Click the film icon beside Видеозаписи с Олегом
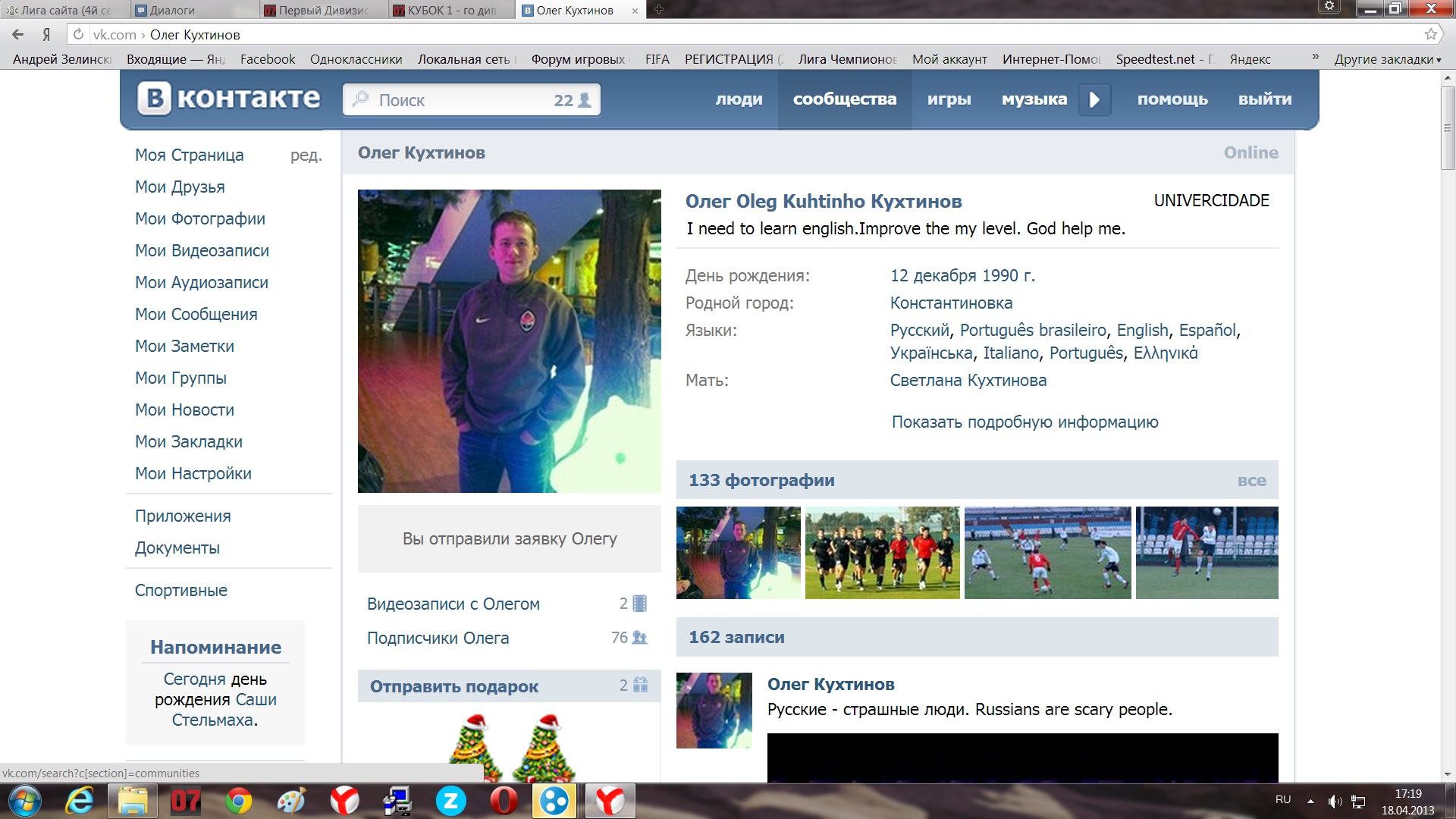The height and width of the screenshot is (819, 1456). tap(639, 604)
